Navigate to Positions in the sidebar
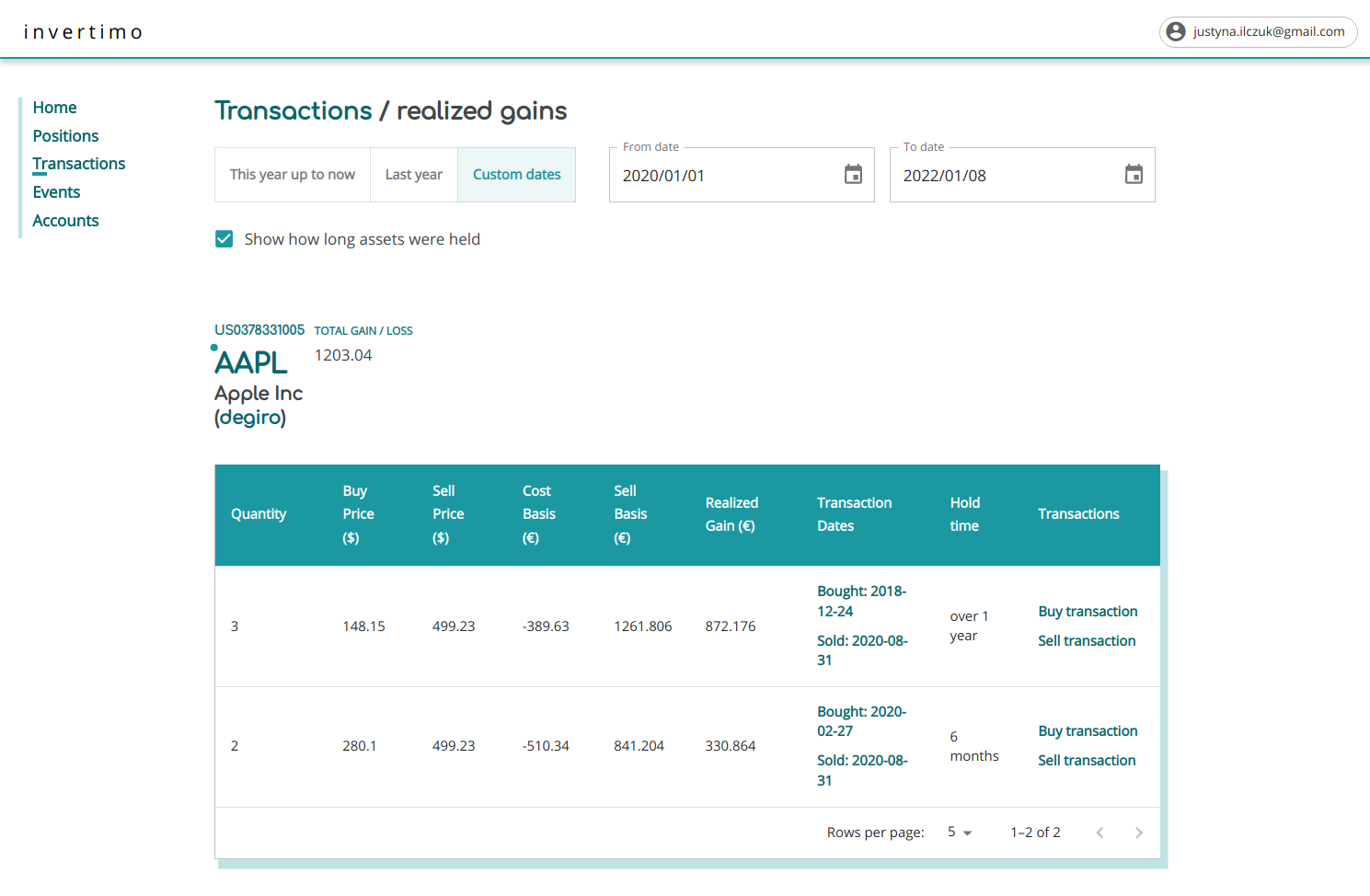 pyautogui.click(x=65, y=136)
